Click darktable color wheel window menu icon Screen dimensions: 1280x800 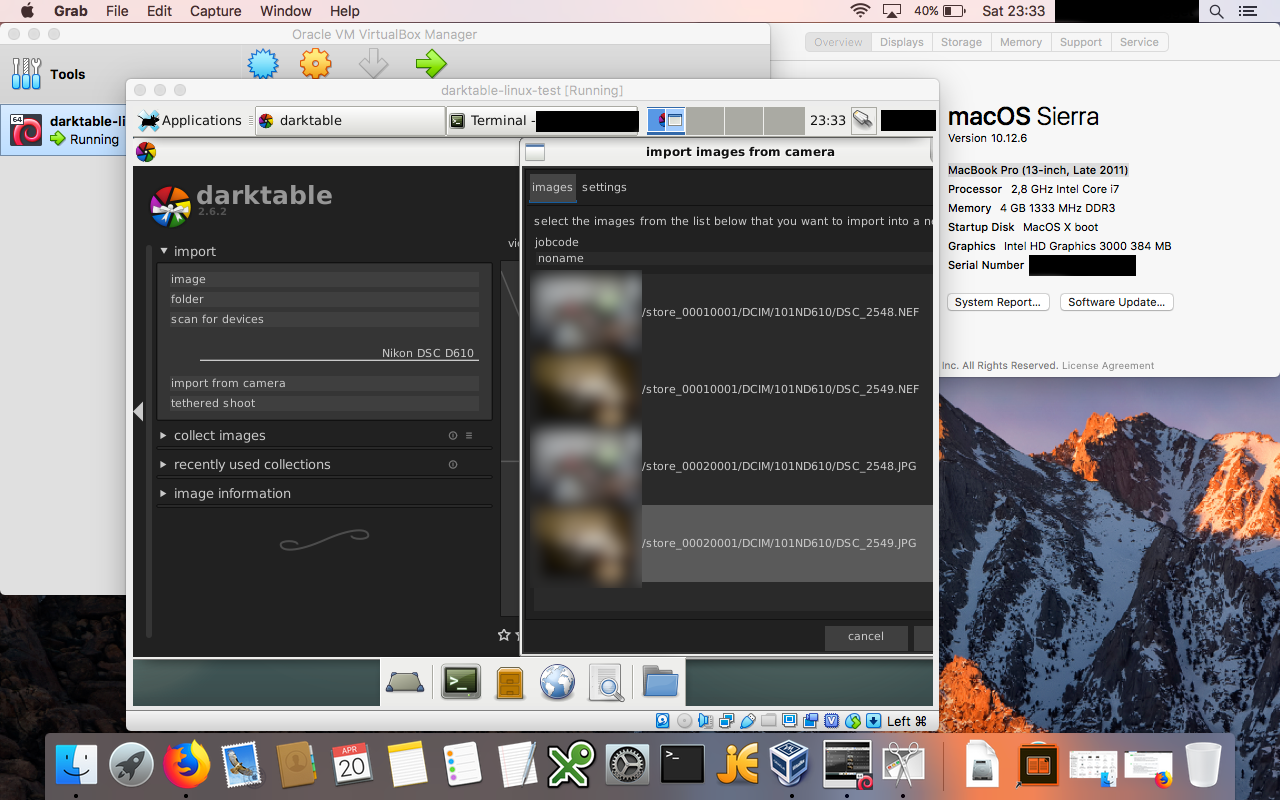click(146, 152)
